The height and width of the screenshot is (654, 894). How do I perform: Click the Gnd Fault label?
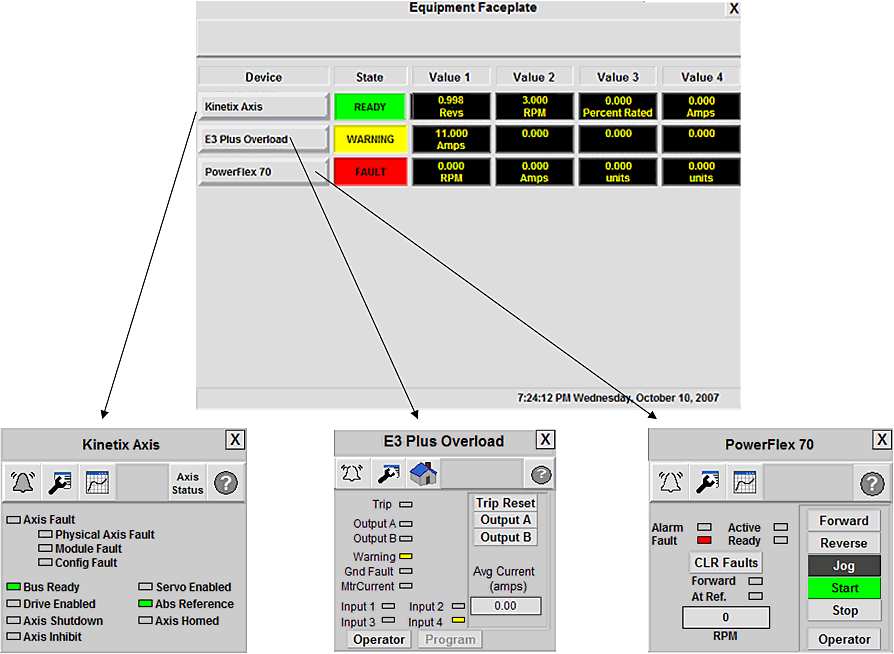(369, 571)
